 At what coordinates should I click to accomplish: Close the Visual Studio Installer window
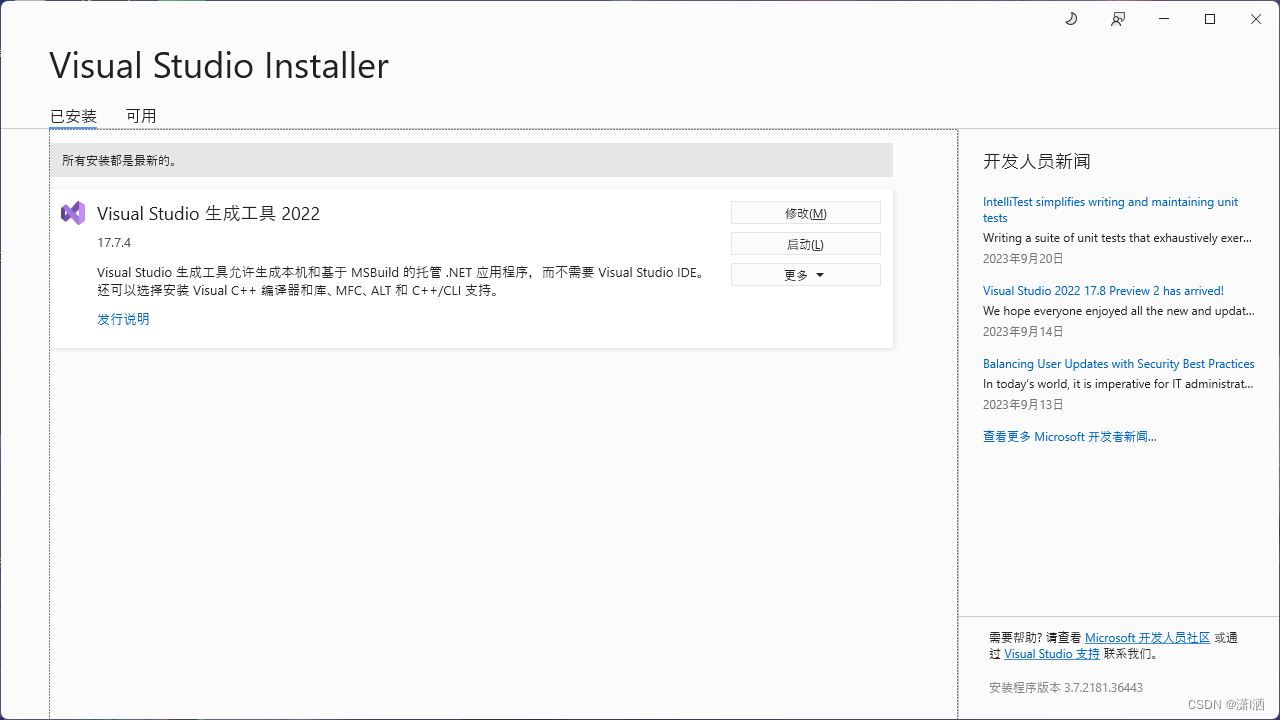(x=1256, y=19)
